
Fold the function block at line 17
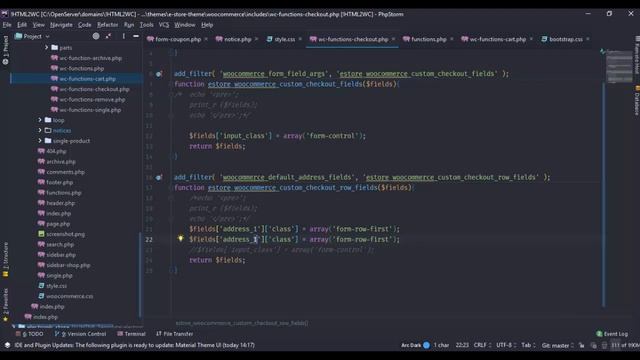[171, 188]
